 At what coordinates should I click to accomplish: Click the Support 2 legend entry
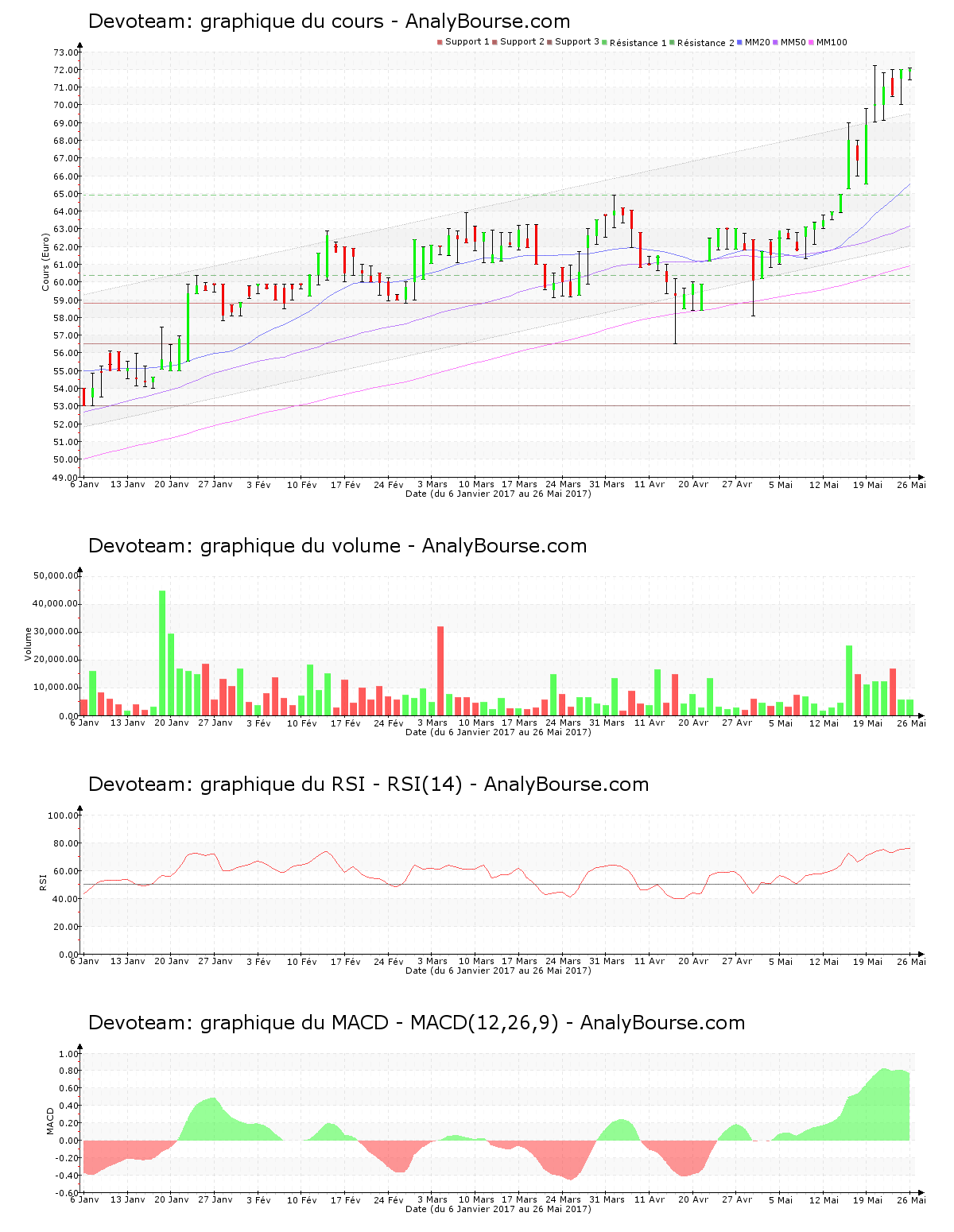[x=518, y=42]
